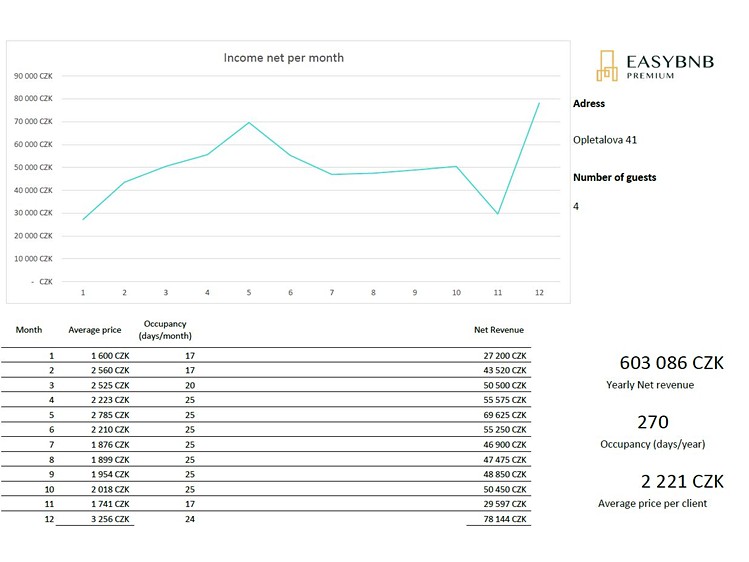
Task: Click net revenue cell '50 450 CZK'
Action: point(504,489)
